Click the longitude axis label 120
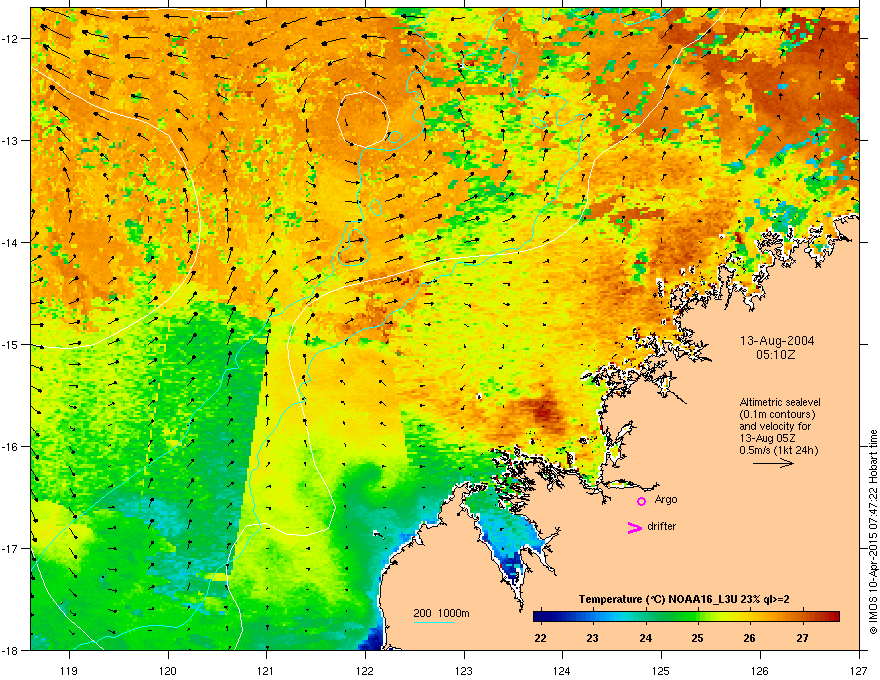 [168, 670]
